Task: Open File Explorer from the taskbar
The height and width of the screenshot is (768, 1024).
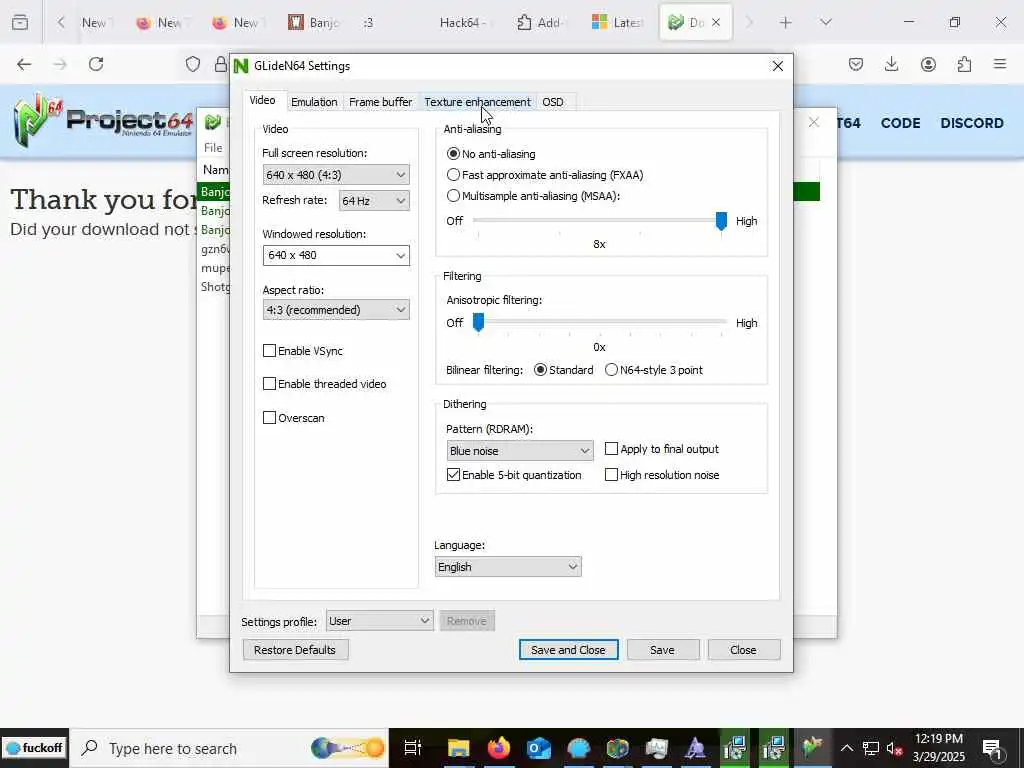Action: [x=458, y=748]
